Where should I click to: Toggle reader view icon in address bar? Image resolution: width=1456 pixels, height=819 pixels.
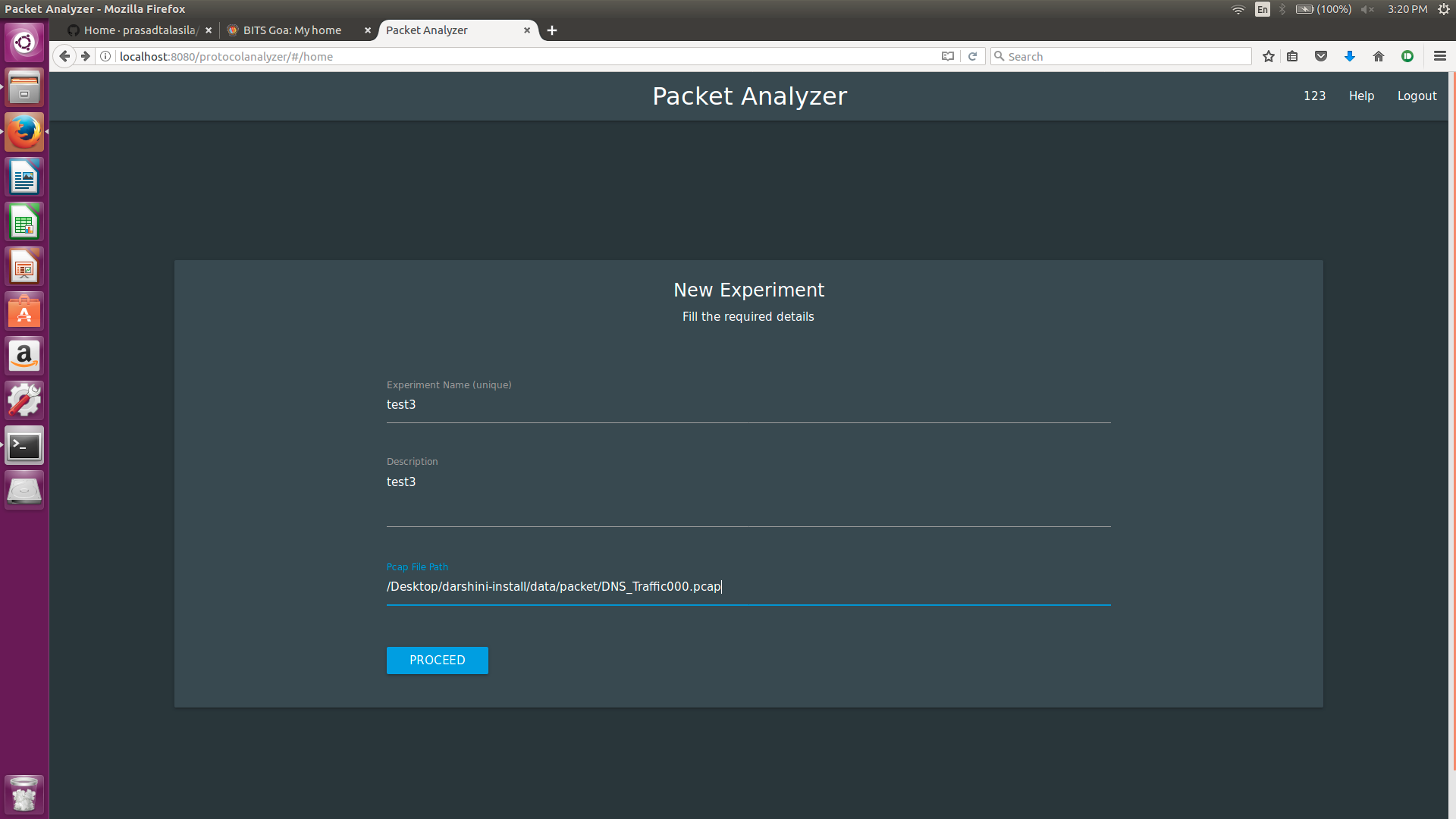click(x=947, y=56)
